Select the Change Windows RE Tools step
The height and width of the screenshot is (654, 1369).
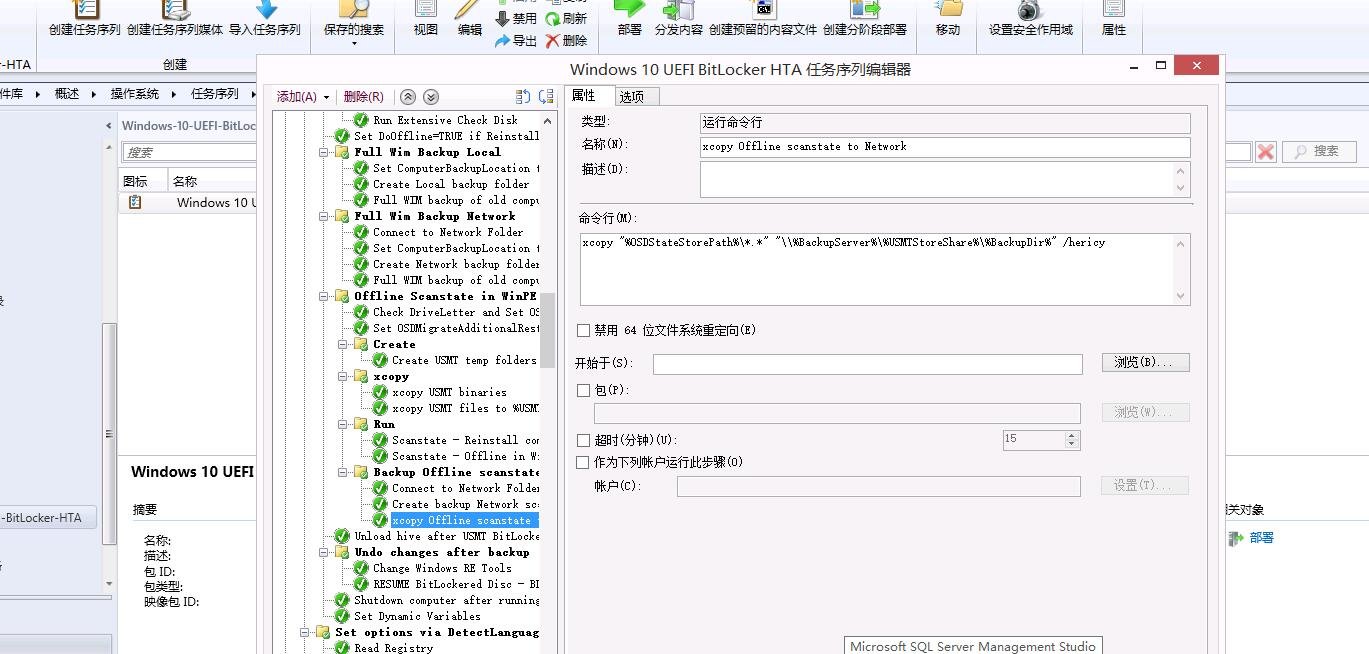[x=442, y=568]
